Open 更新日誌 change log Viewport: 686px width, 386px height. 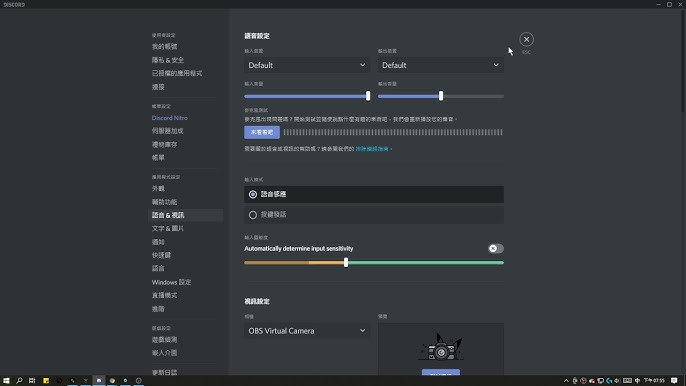[164, 372]
